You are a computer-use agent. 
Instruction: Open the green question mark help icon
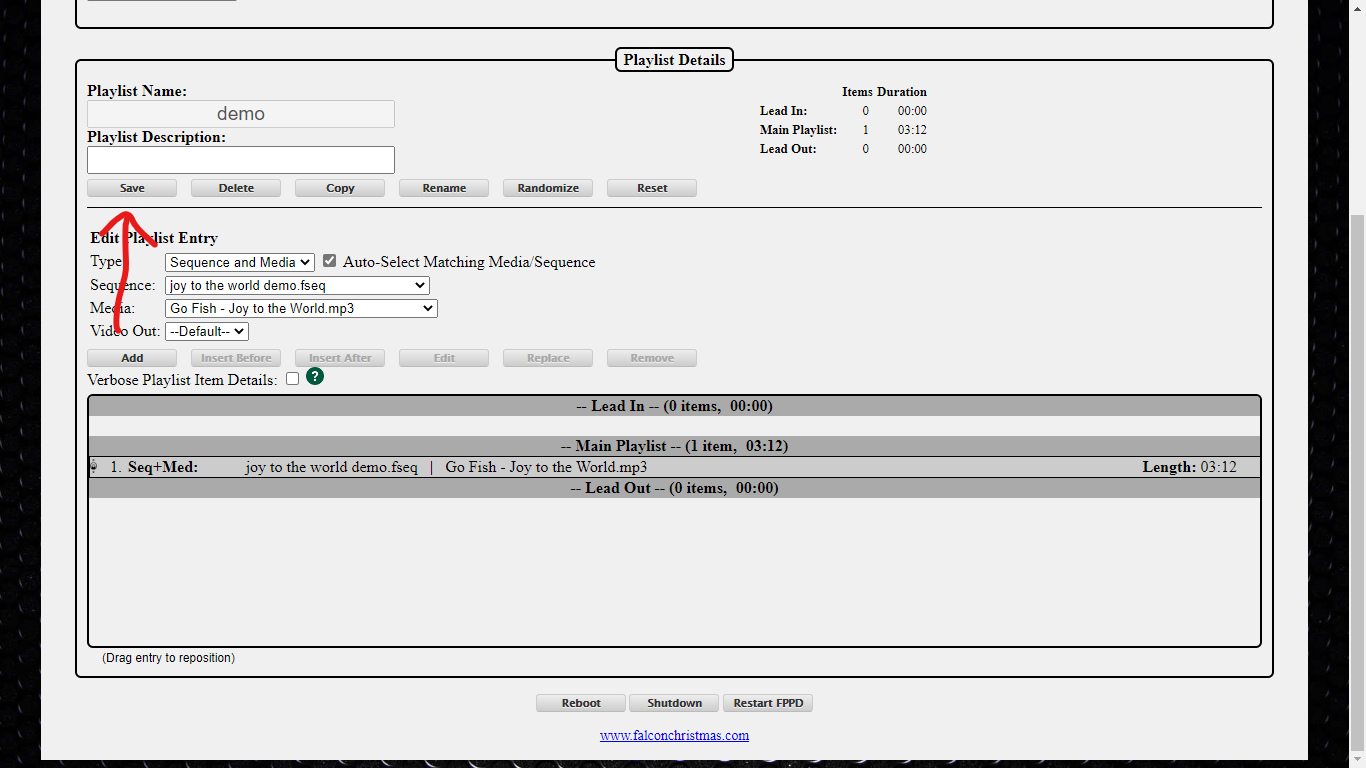click(x=315, y=377)
